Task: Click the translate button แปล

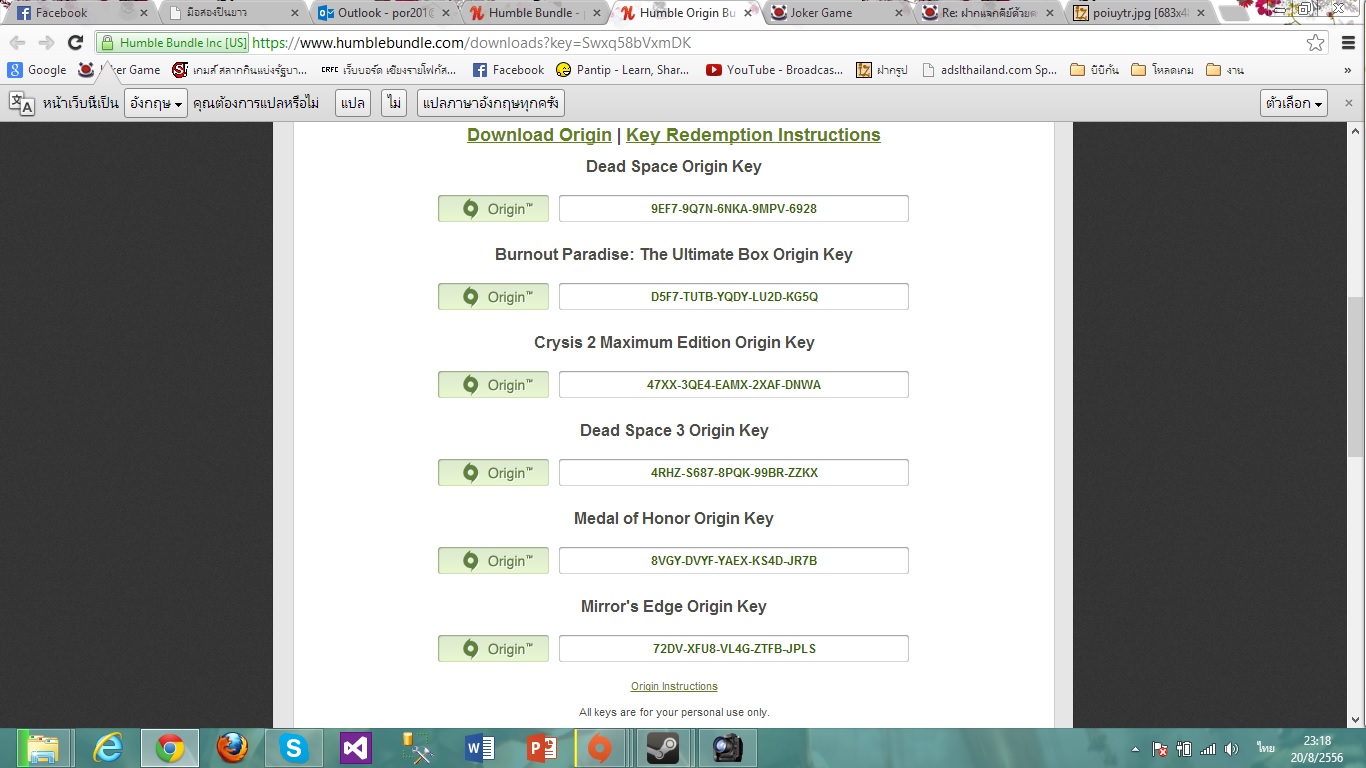Action: 352,103
